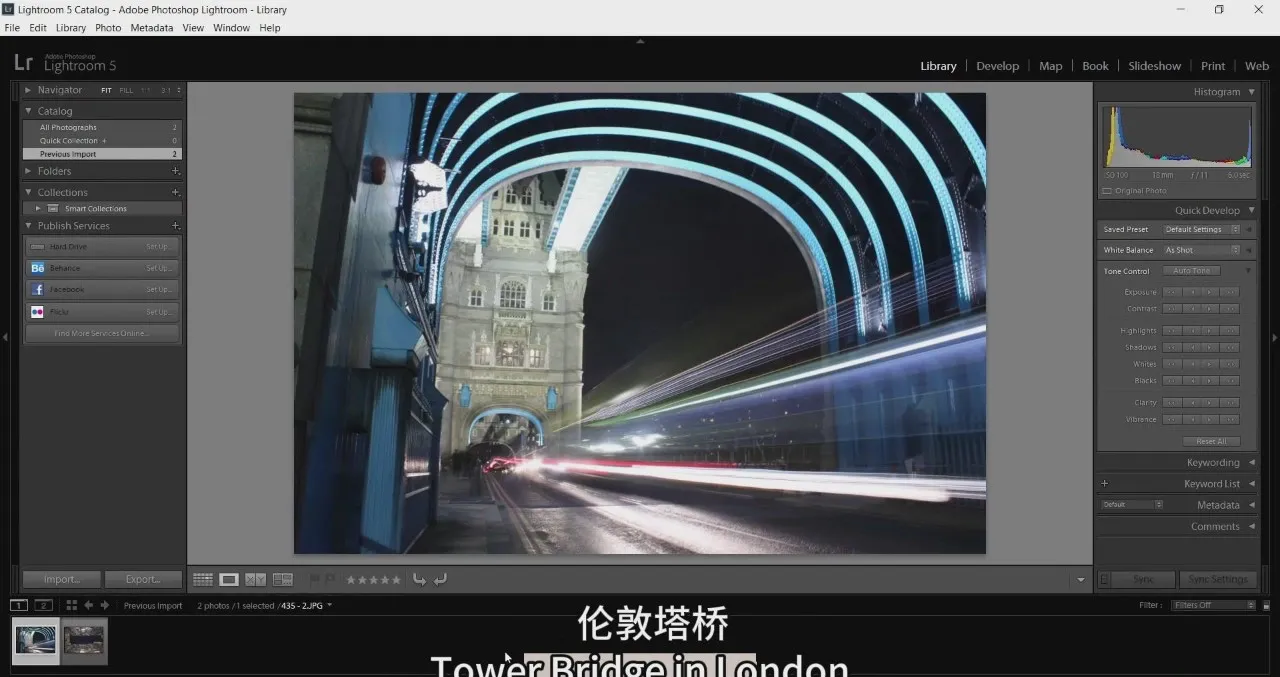1280x677 pixels.
Task: Click the Facebook service icon
Action: [37, 289]
